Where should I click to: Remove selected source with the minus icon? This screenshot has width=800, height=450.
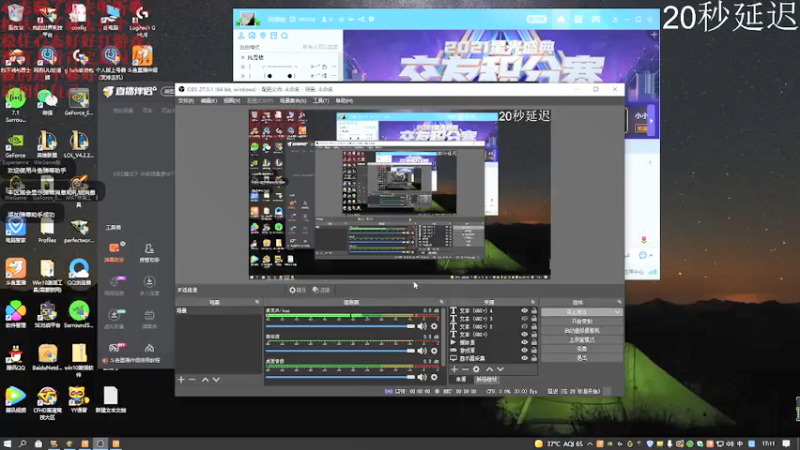(465, 369)
